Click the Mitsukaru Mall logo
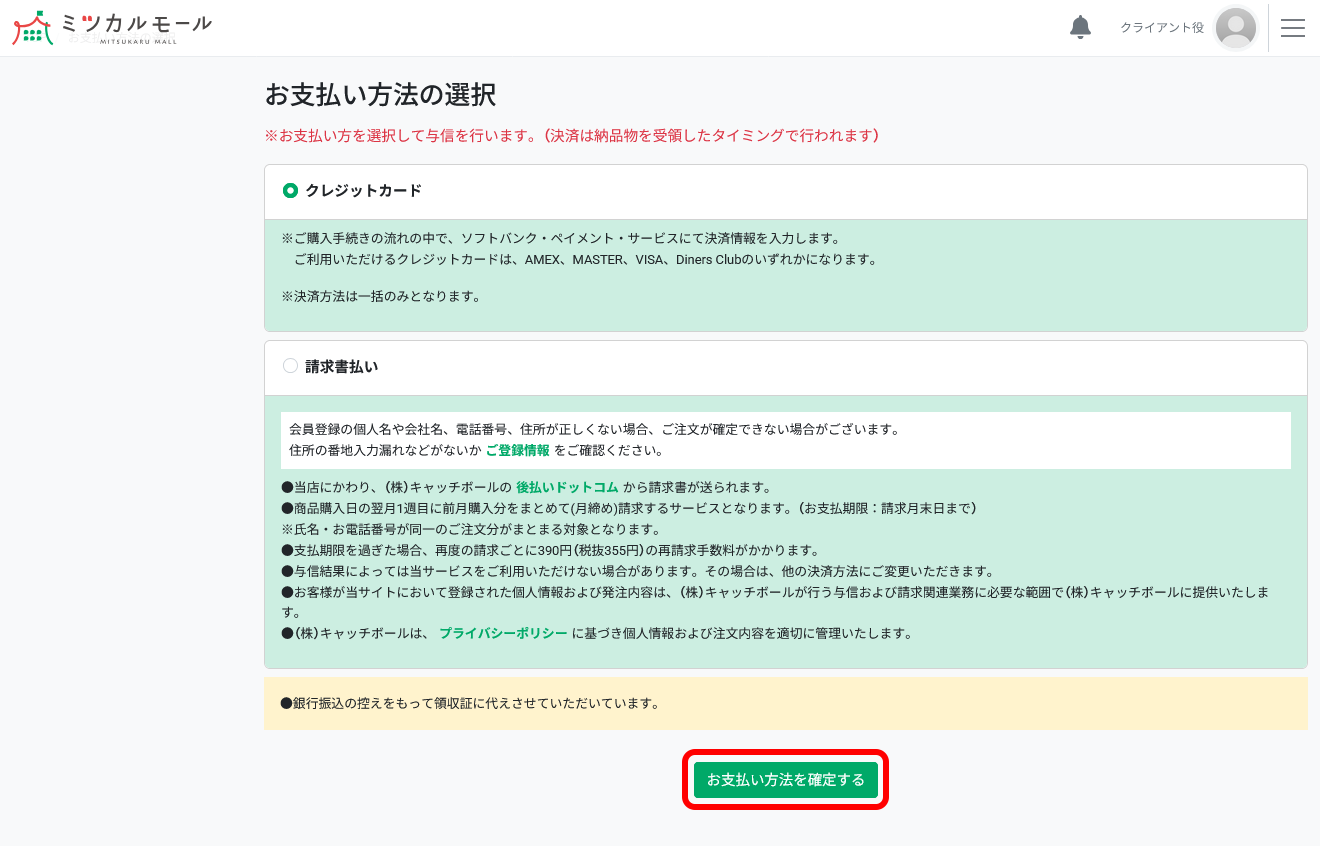Image resolution: width=1320 pixels, height=853 pixels. tap(110, 27)
